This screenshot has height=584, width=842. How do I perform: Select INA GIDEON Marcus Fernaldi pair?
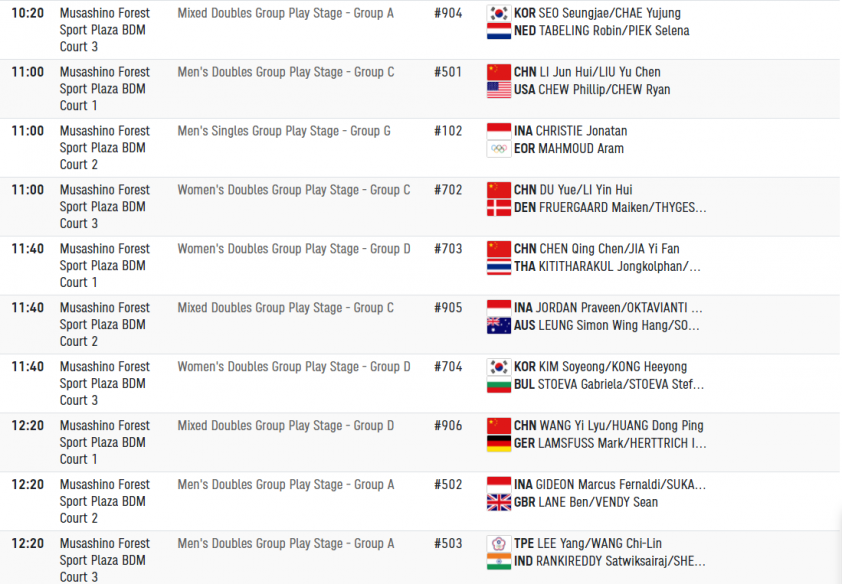pos(609,485)
